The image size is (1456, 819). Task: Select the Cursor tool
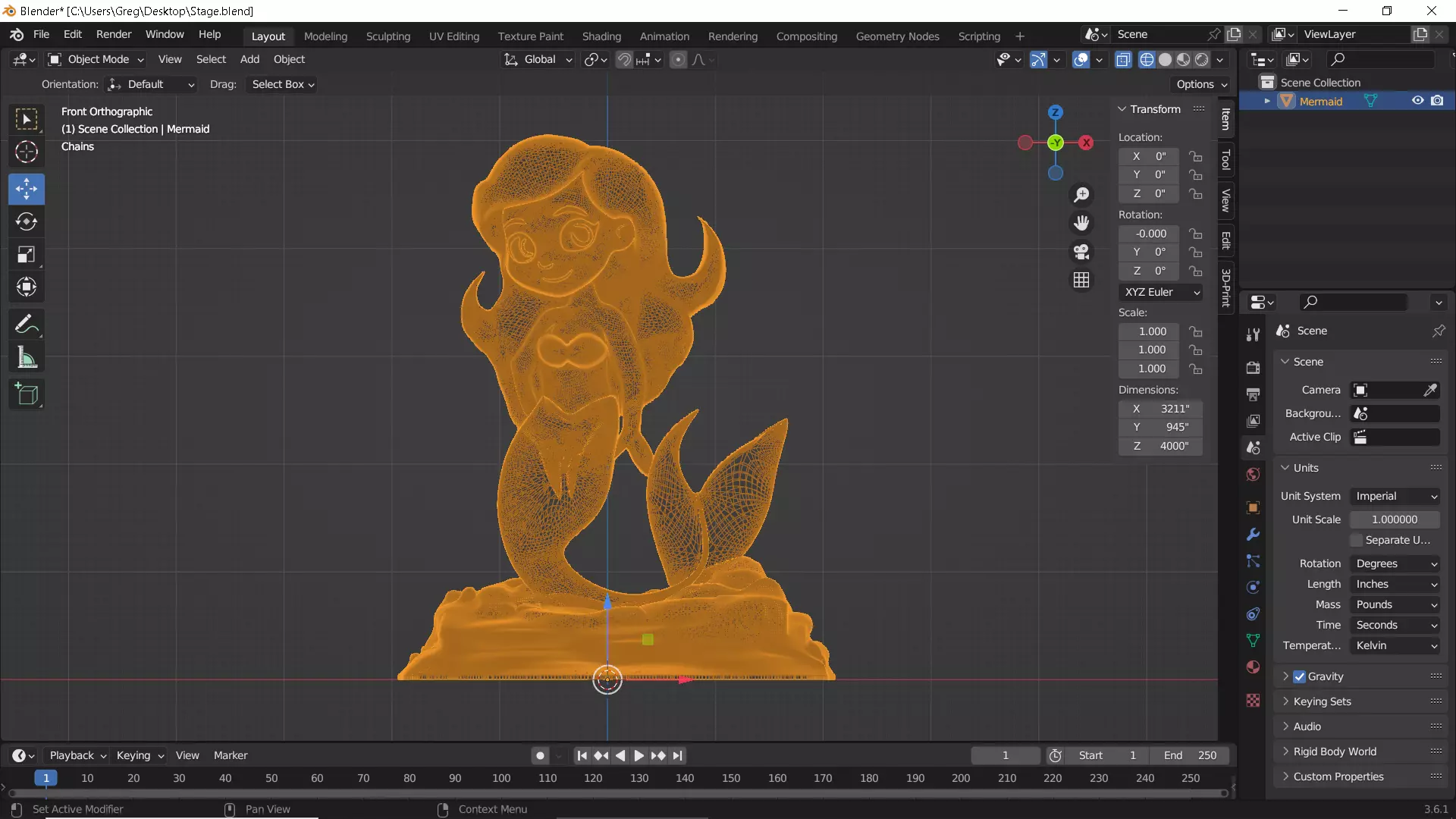(x=27, y=152)
